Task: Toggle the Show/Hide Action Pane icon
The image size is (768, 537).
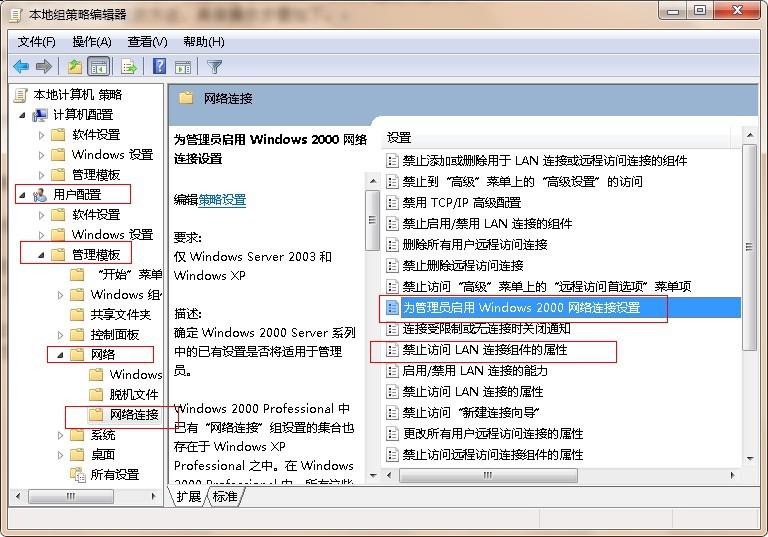Action: pyautogui.click(x=183, y=66)
